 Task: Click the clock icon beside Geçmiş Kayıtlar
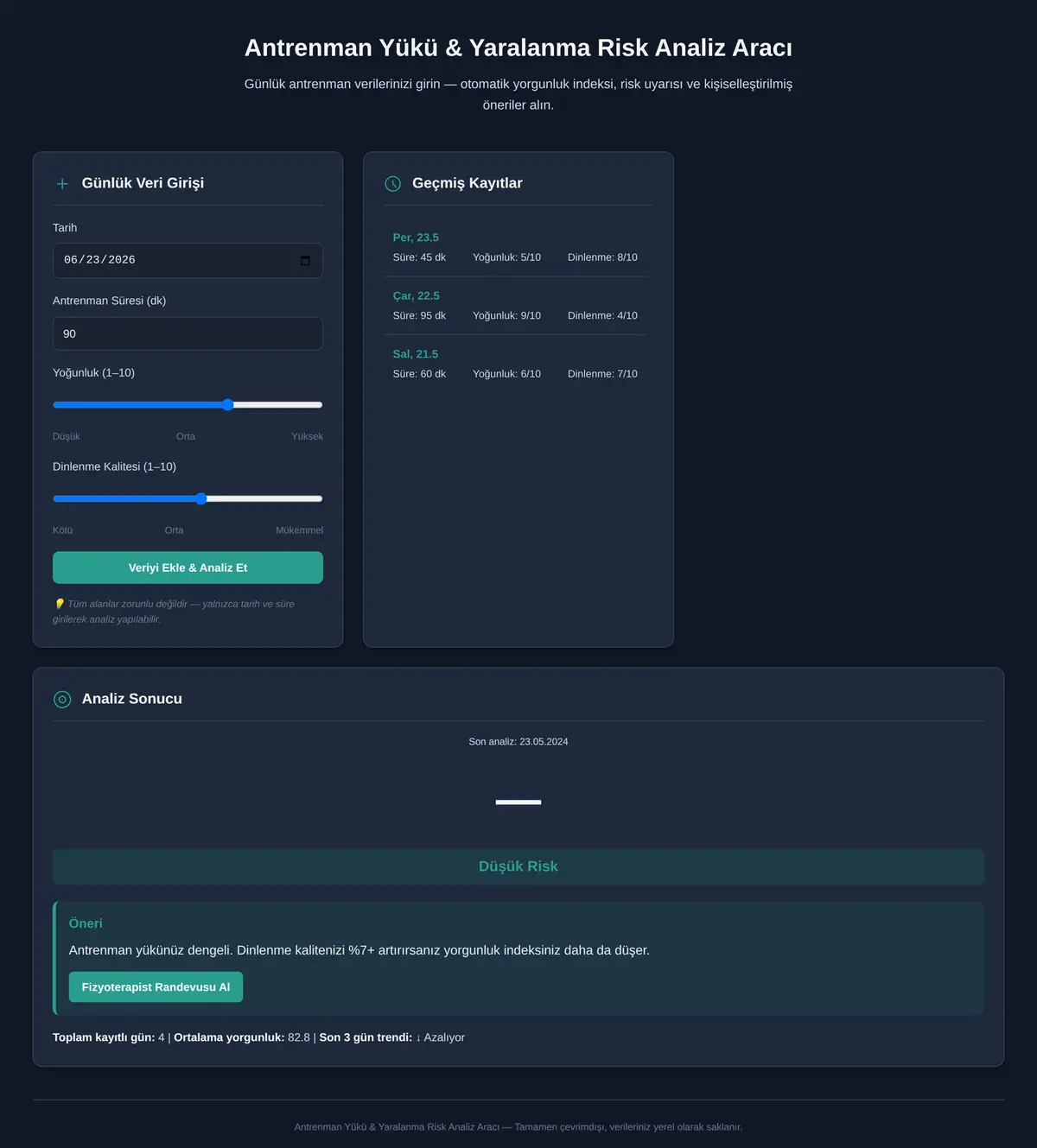[393, 184]
